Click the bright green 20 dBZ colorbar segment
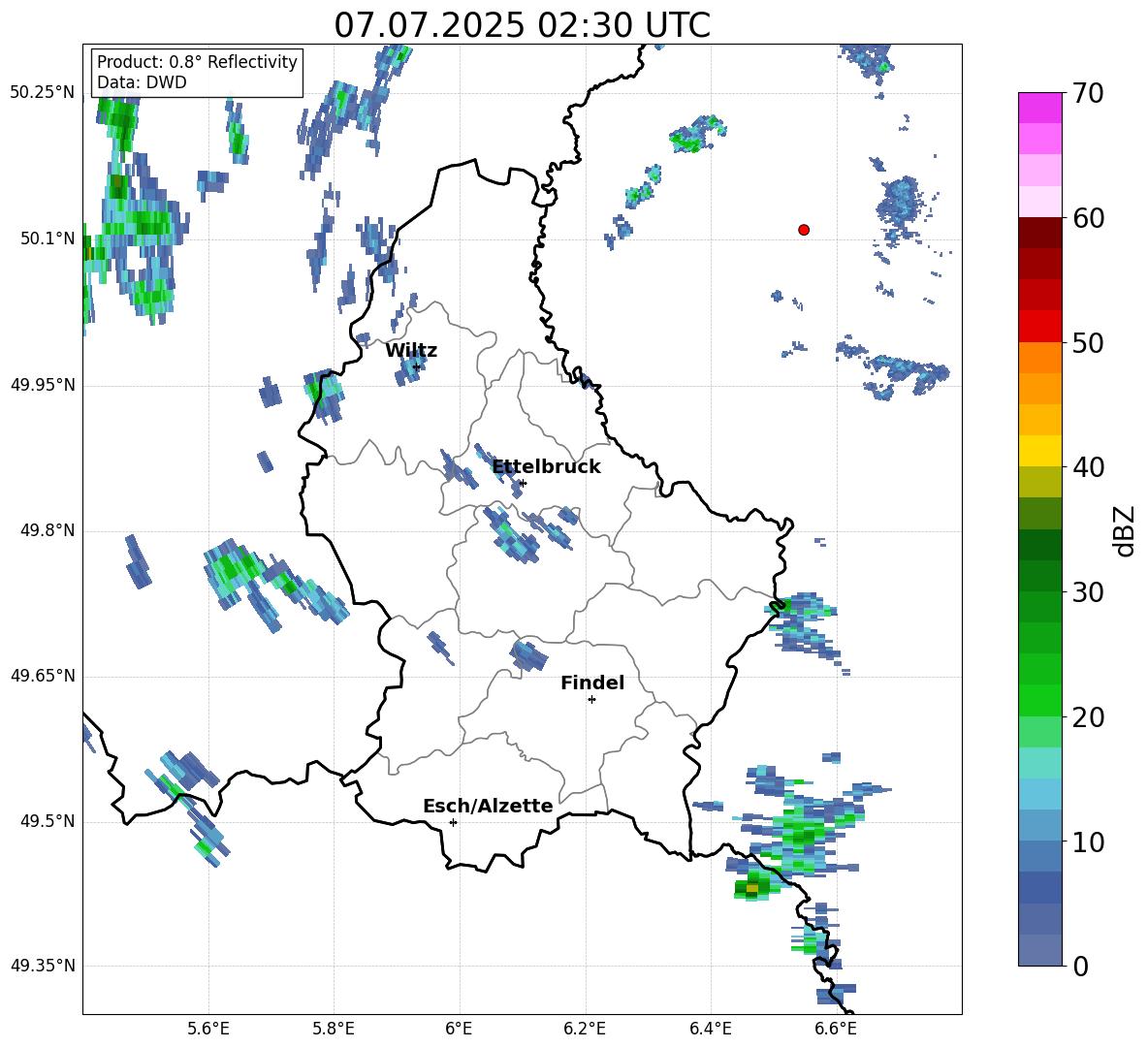This screenshot has width=1148, height=1048. (x=1039, y=700)
